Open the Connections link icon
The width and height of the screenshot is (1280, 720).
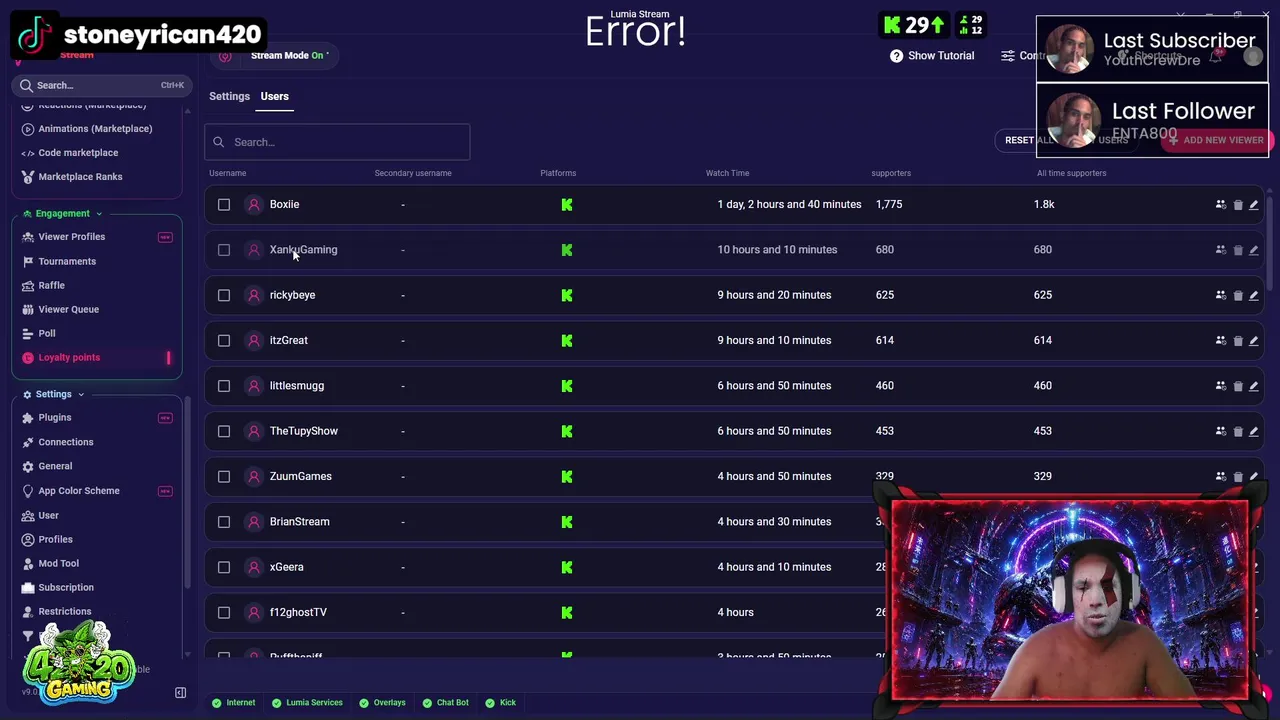tap(28, 442)
